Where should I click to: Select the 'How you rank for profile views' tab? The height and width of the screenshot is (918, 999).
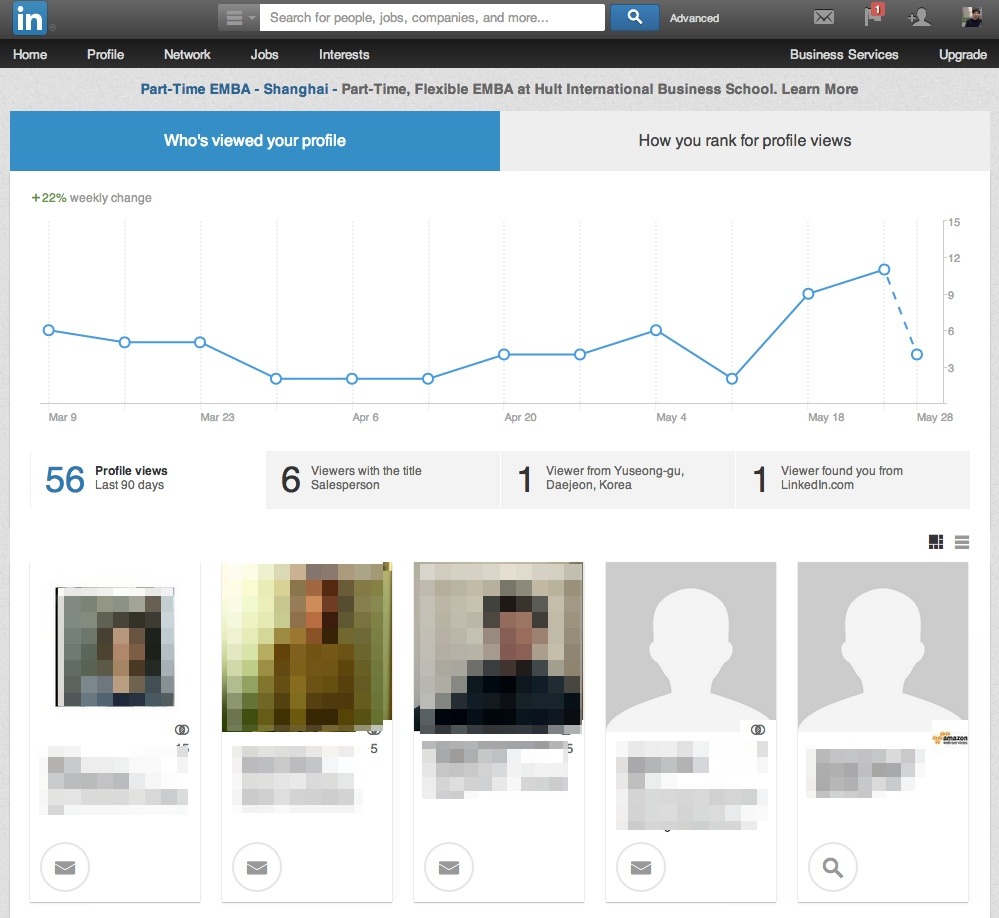tap(744, 141)
